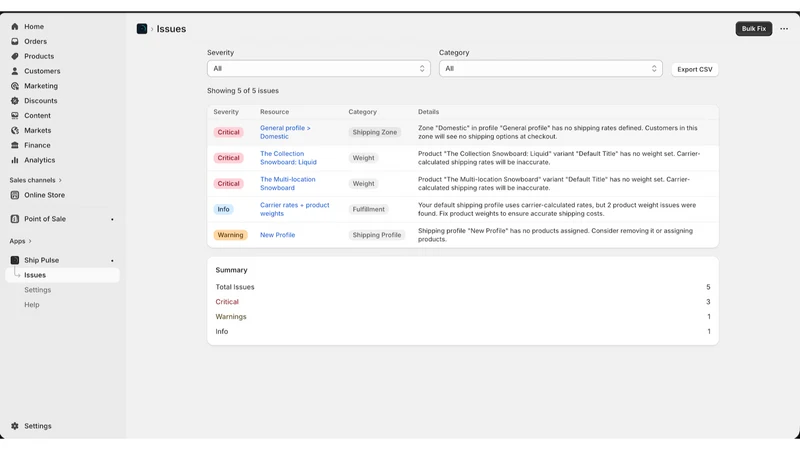This screenshot has height=450, width=800.
Task: Click the Severity column header
Action: (x=226, y=112)
